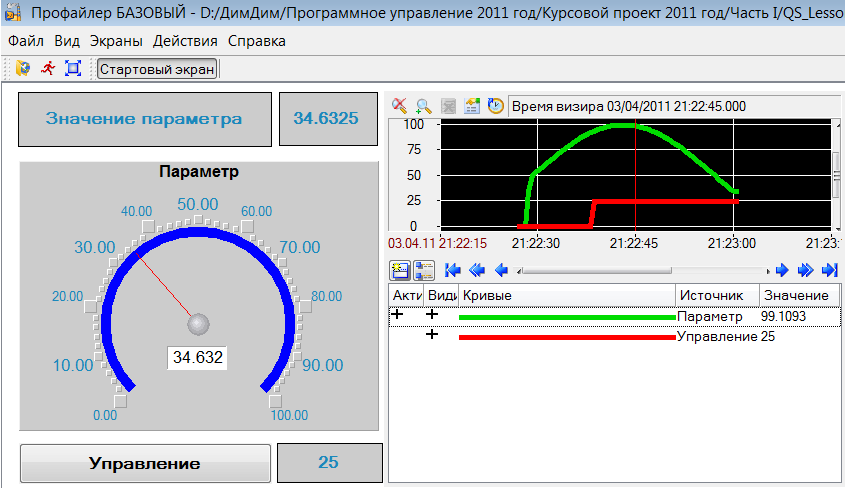
Task: Toggle the active mark of the Параметр curve
Action: tap(397, 314)
